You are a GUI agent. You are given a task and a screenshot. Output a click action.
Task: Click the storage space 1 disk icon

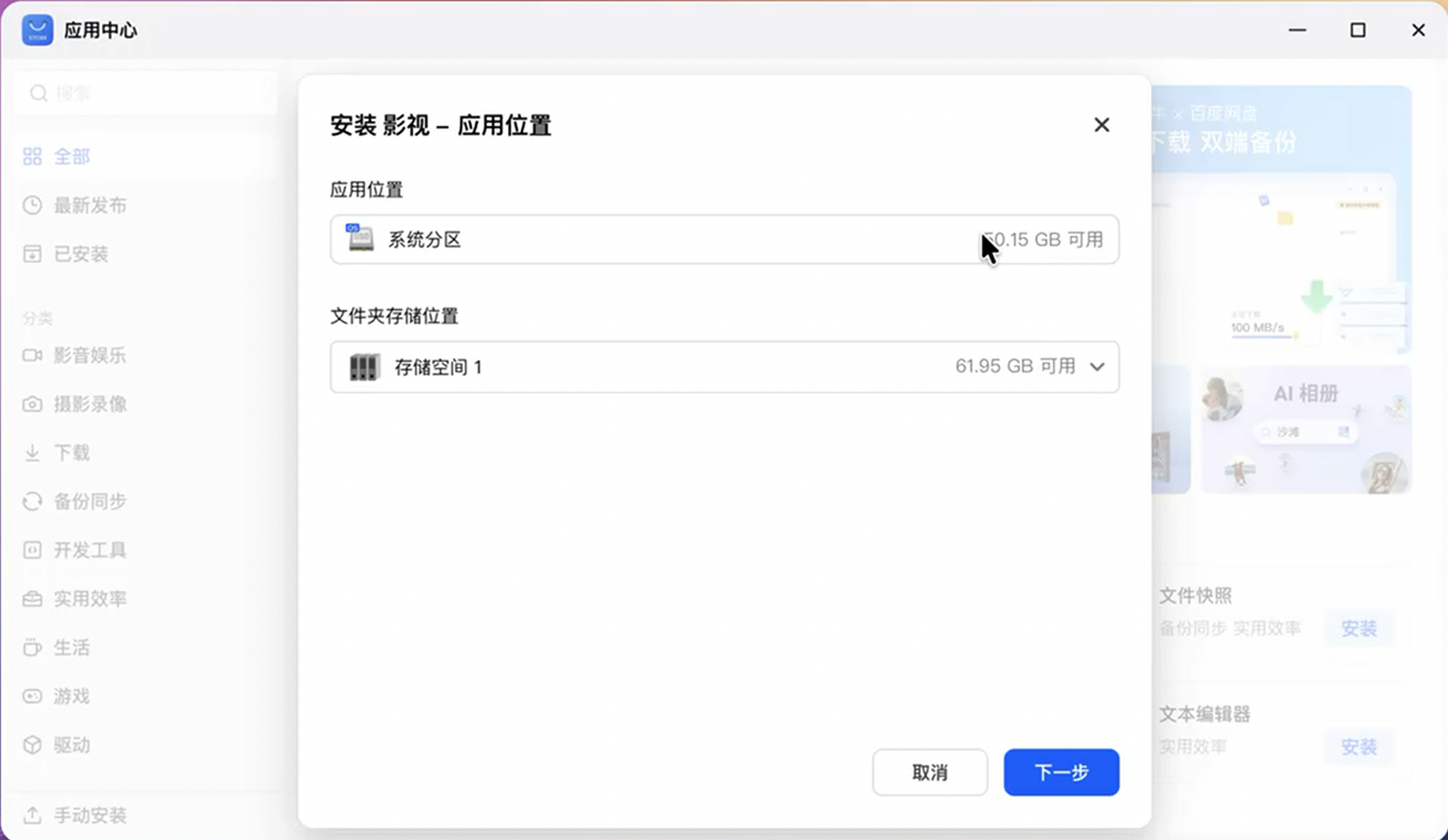coord(364,367)
